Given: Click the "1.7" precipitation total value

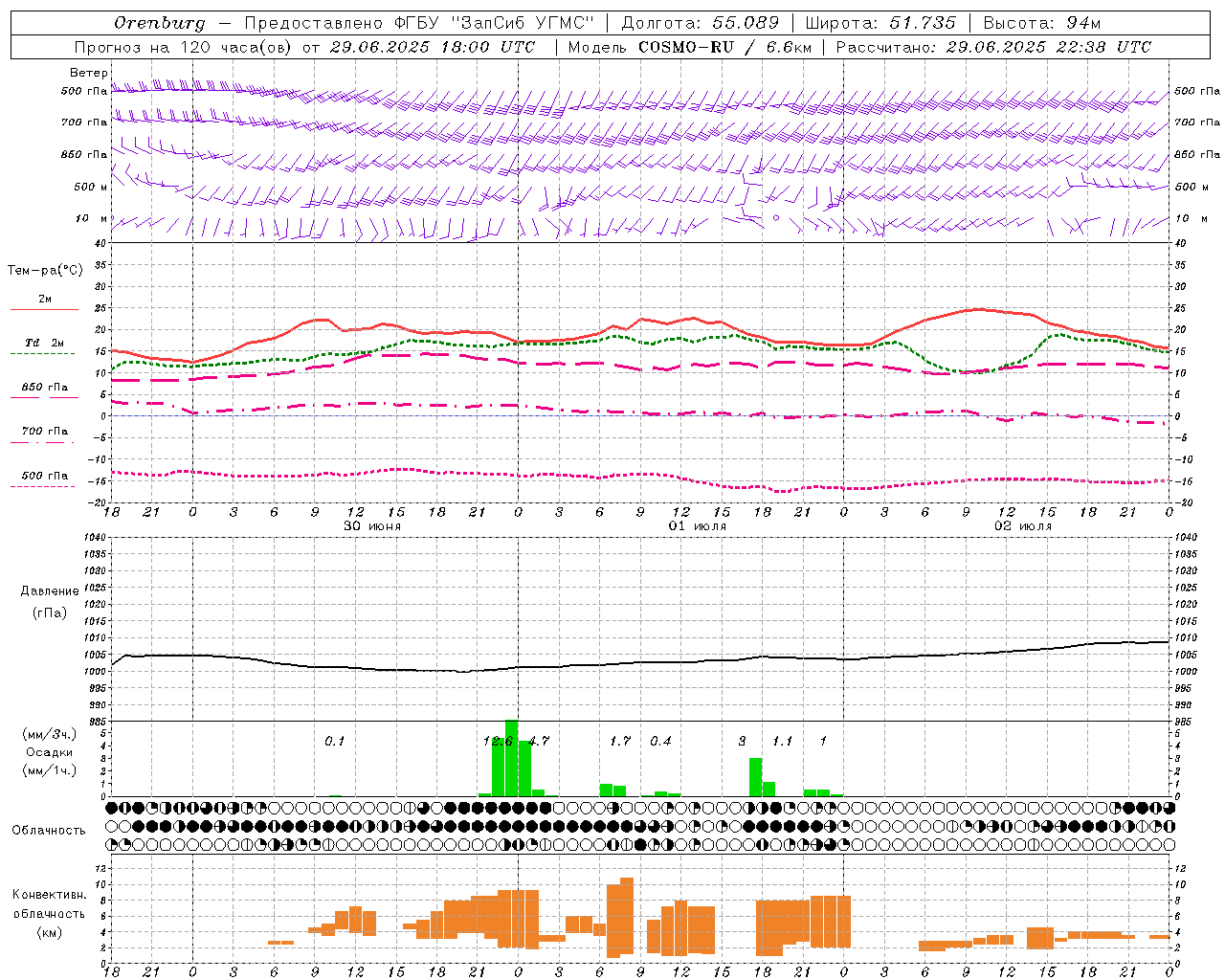Looking at the screenshot, I should tap(620, 741).
